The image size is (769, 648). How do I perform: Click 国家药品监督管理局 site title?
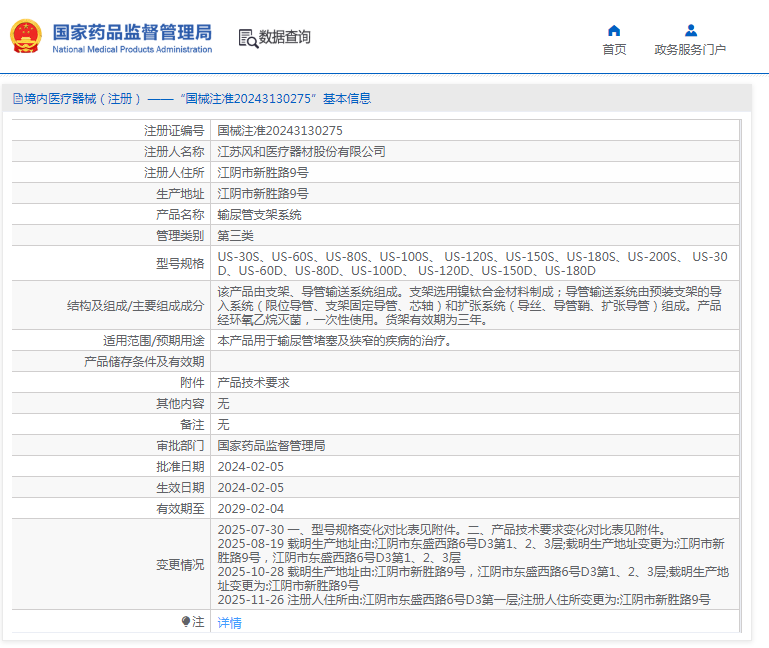[x=132, y=32]
